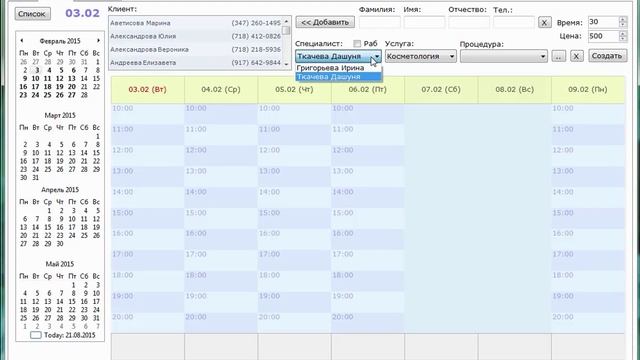This screenshot has width=640, height=360.
Task: Select March 31 in the calendar
Action: tap(36, 178)
